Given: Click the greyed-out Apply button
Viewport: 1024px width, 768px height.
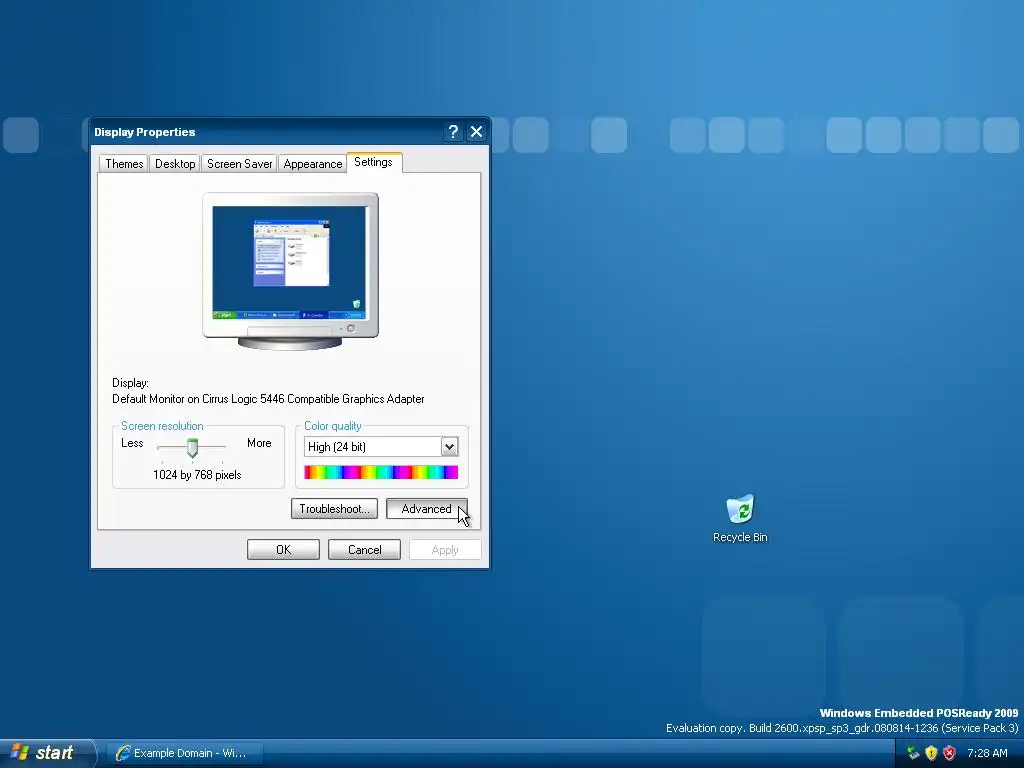Looking at the screenshot, I should pyautogui.click(x=445, y=550).
